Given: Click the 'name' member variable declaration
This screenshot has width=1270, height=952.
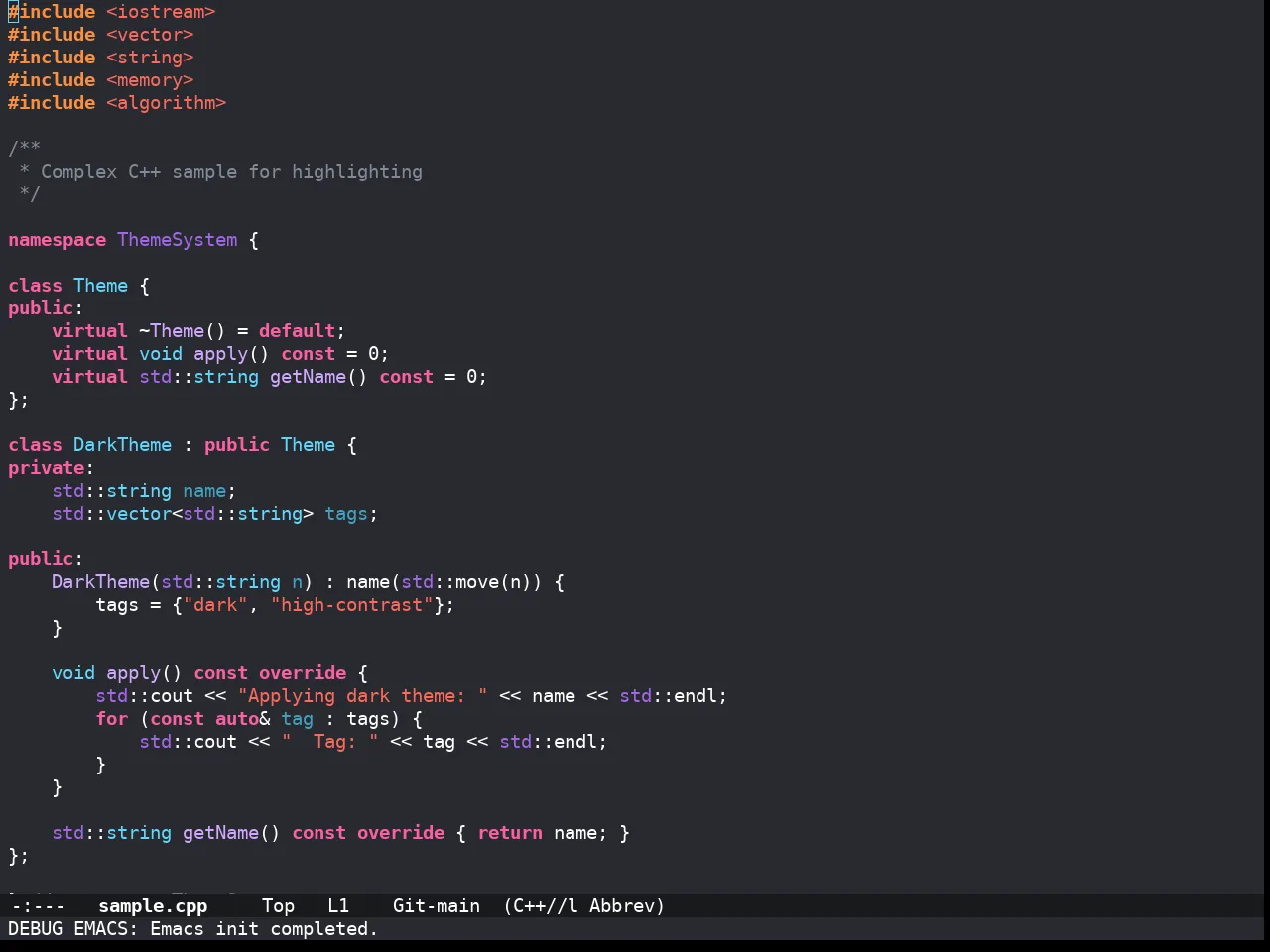Looking at the screenshot, I should [x=204, y=491].
